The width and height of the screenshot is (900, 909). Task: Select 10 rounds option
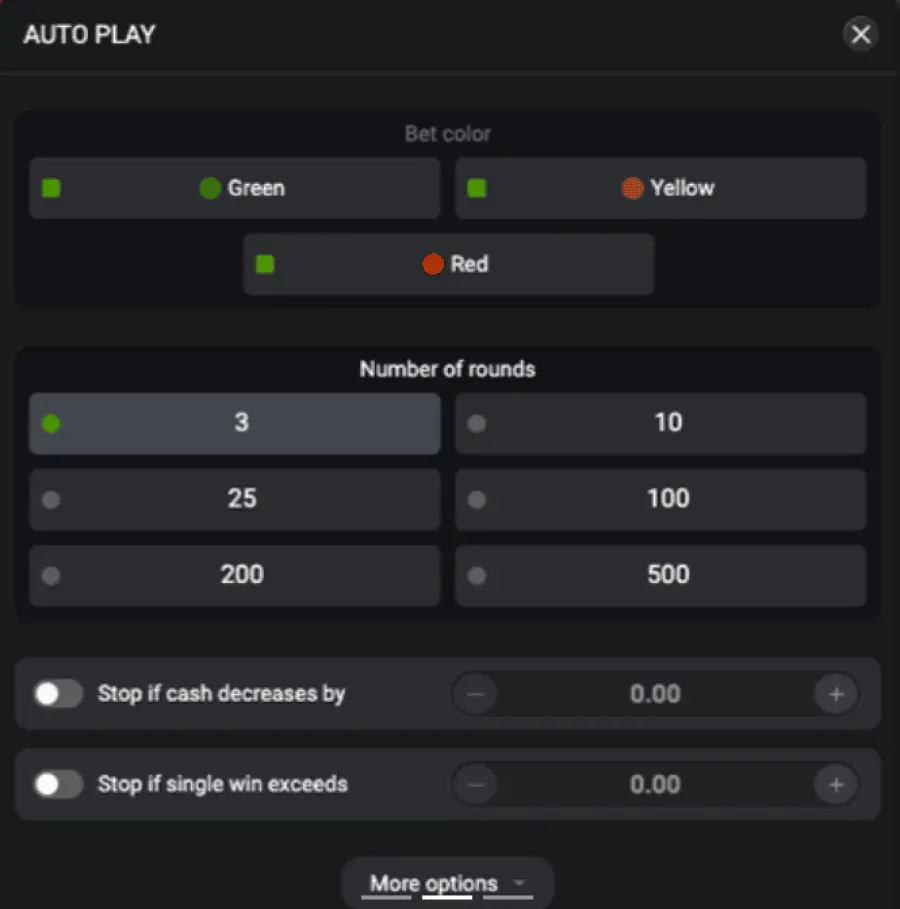tap(661, 423)
